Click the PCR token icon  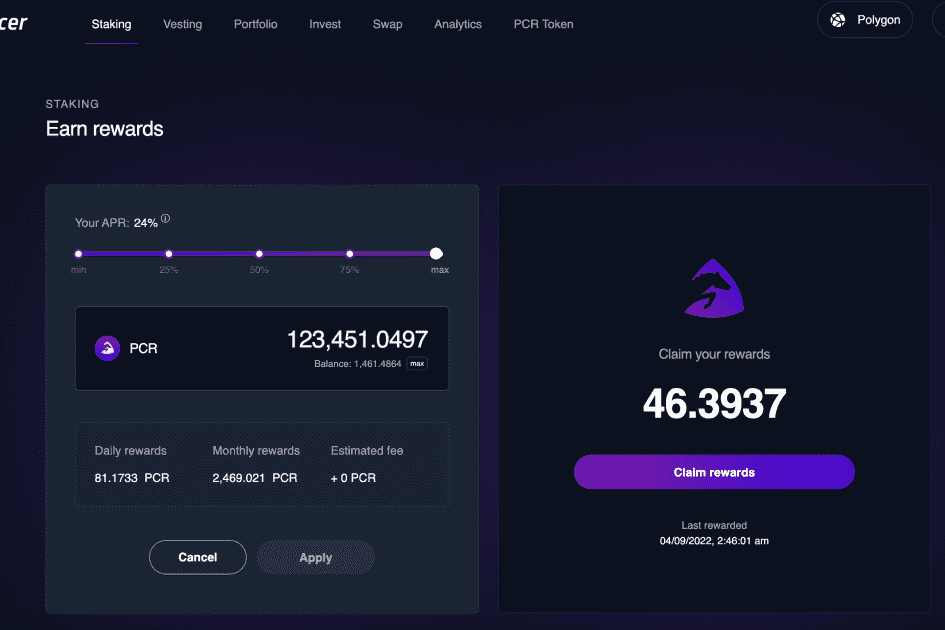(x=107, y=348)
